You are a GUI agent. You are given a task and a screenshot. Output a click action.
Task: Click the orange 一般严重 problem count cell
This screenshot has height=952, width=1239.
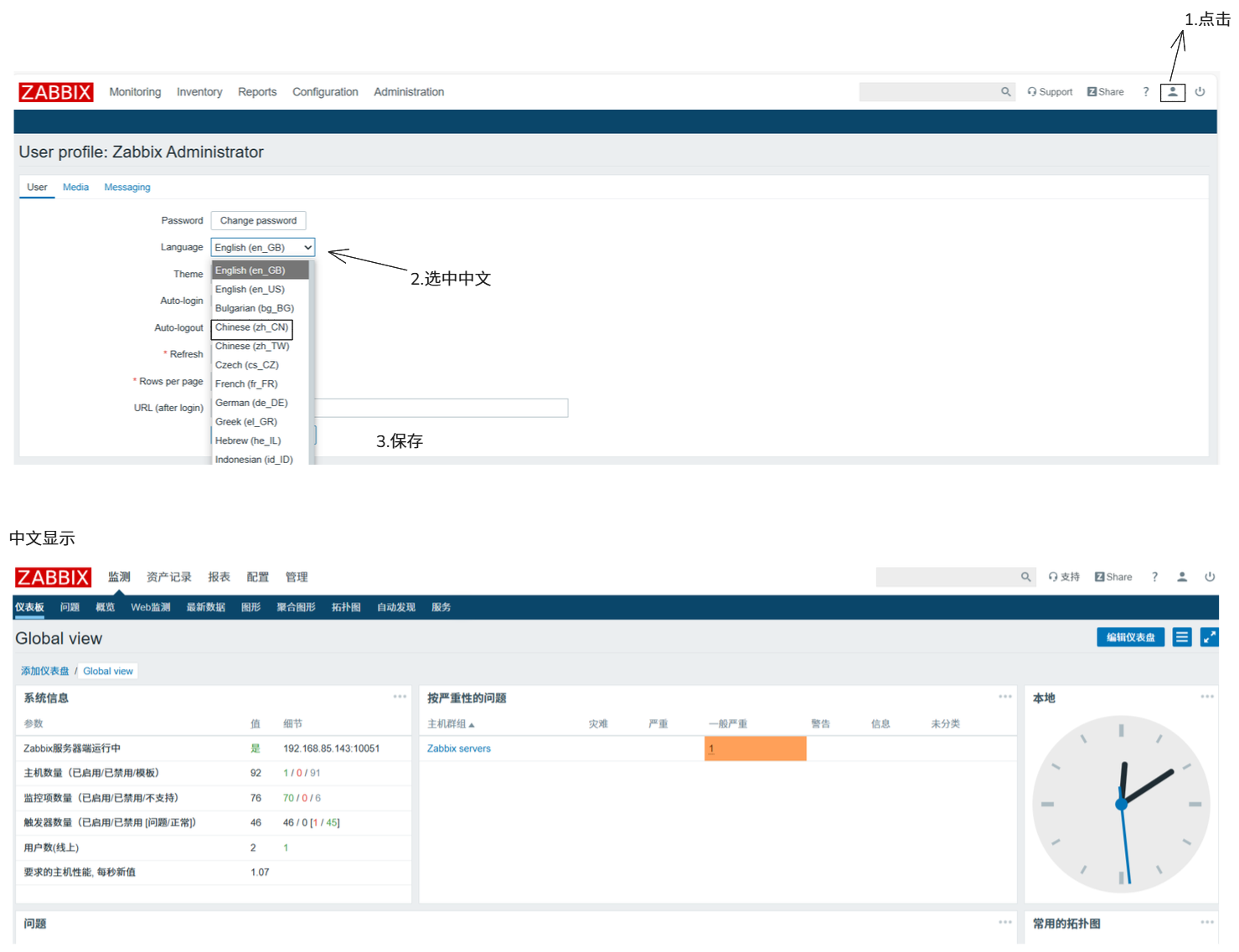point(755,749)
